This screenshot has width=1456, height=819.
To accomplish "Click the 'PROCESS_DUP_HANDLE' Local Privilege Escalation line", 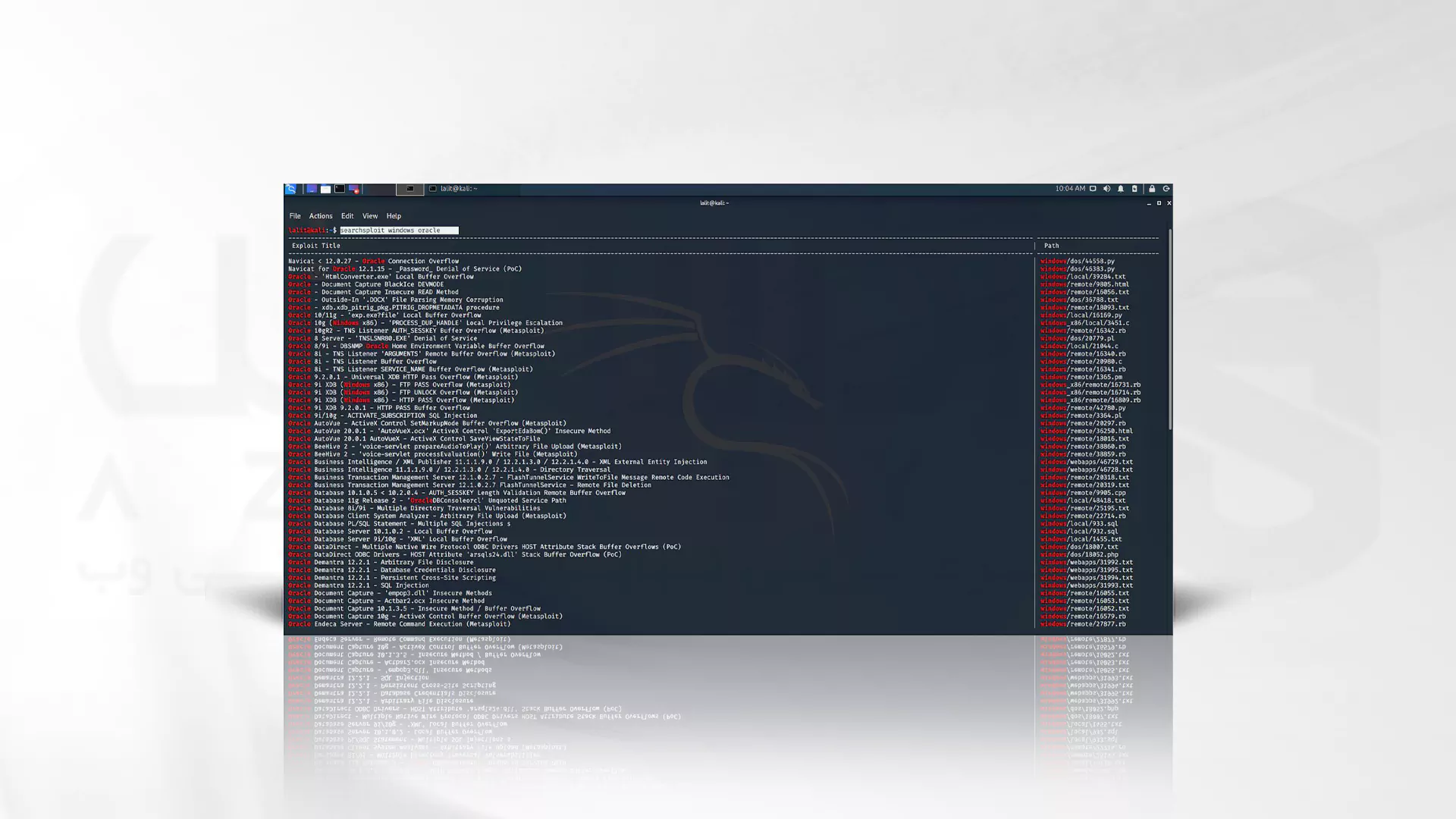I will [425, 323].
